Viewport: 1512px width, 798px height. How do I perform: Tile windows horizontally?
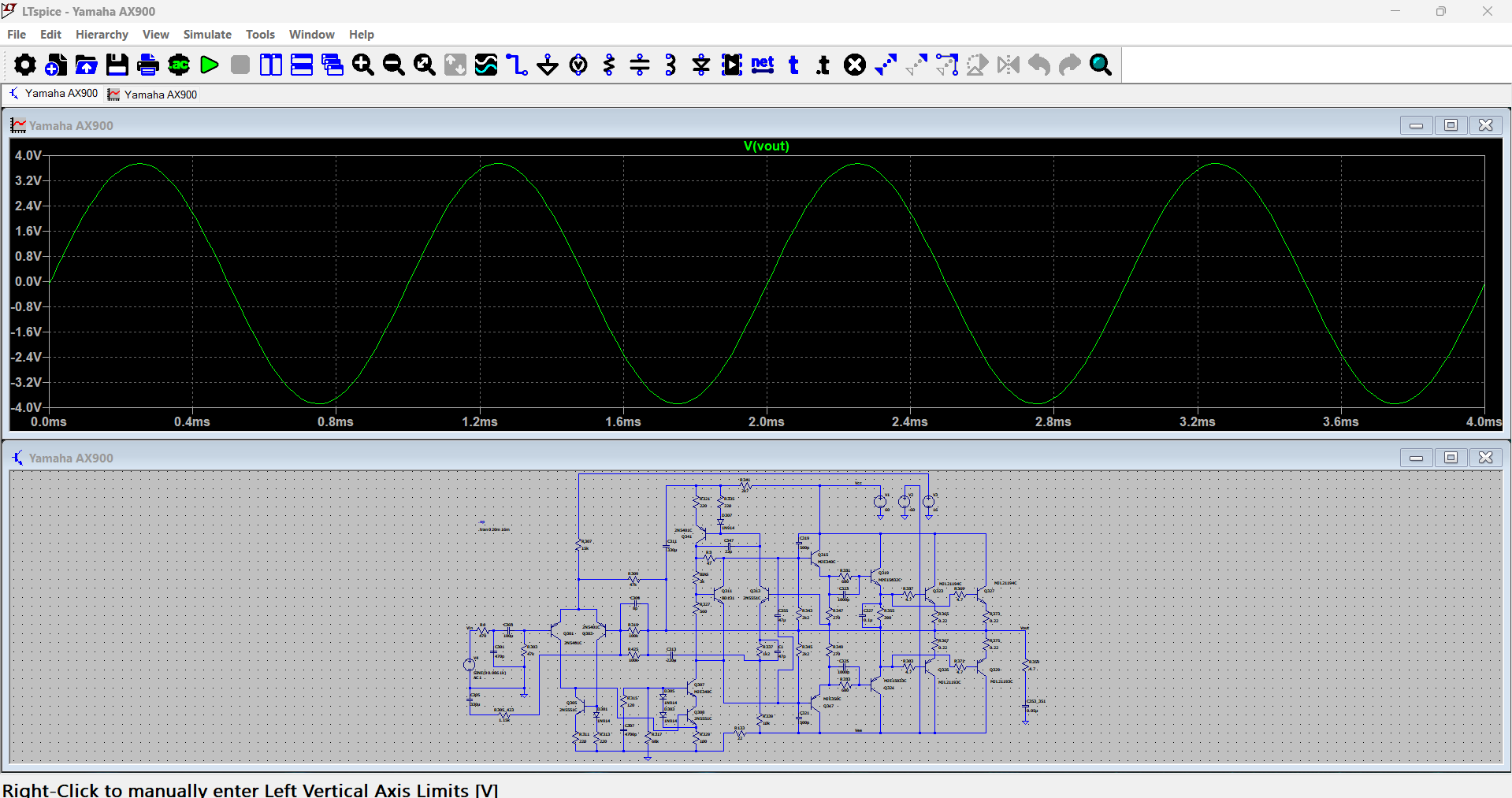(302, 65)
